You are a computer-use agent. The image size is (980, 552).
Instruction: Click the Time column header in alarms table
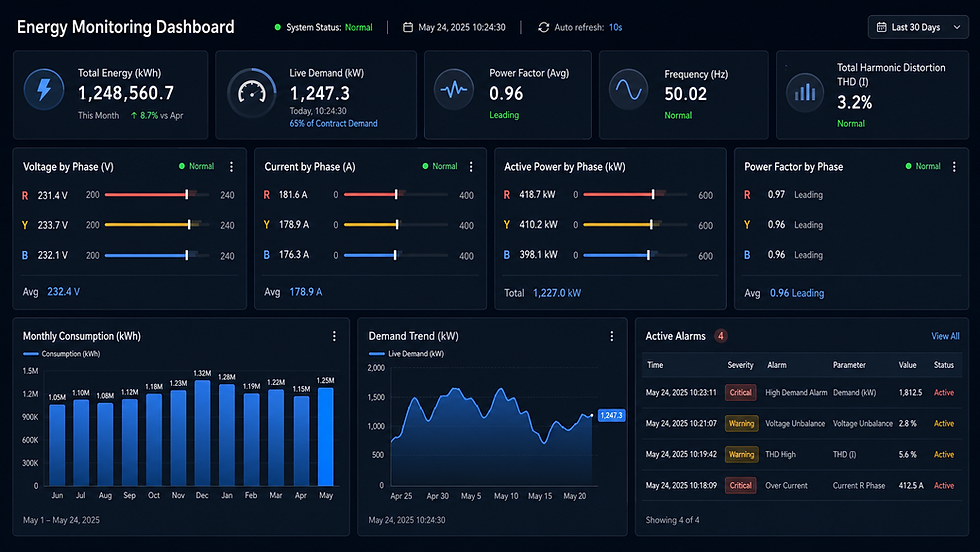click(655, 365)
